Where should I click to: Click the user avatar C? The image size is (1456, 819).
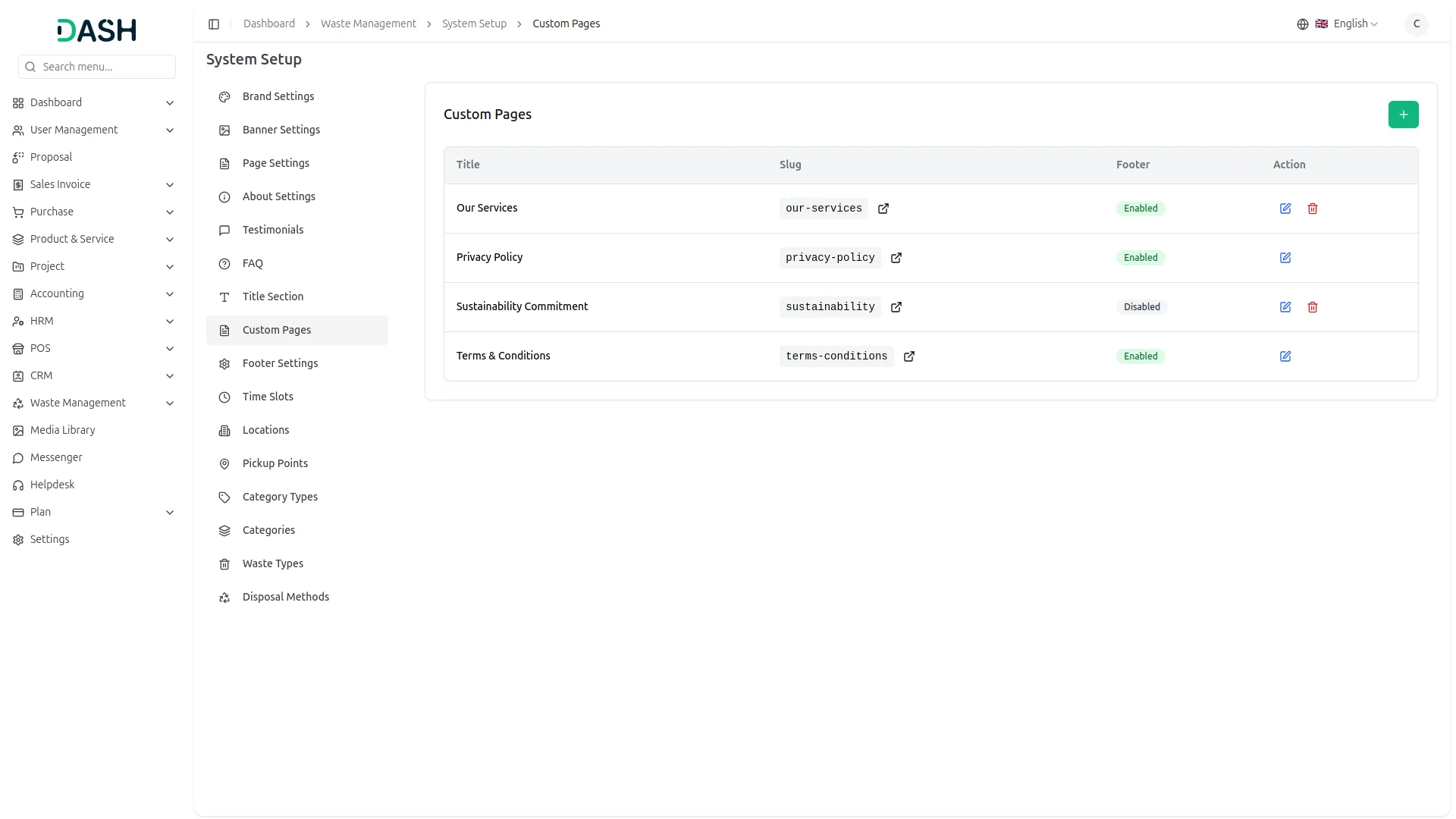coord(1416,24)
